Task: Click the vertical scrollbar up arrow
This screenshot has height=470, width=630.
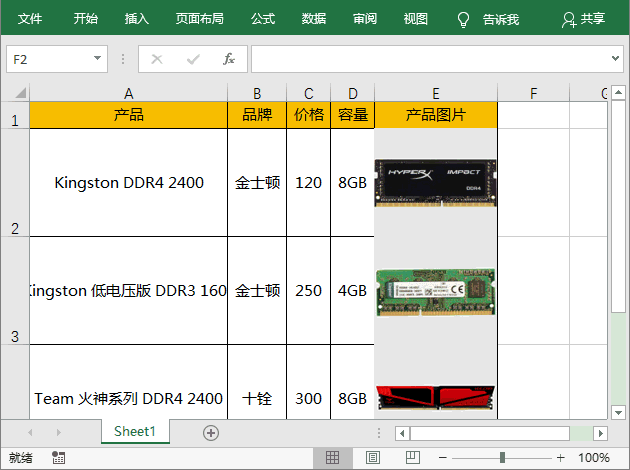Action: pyautogui.click(x=618, y=92)
